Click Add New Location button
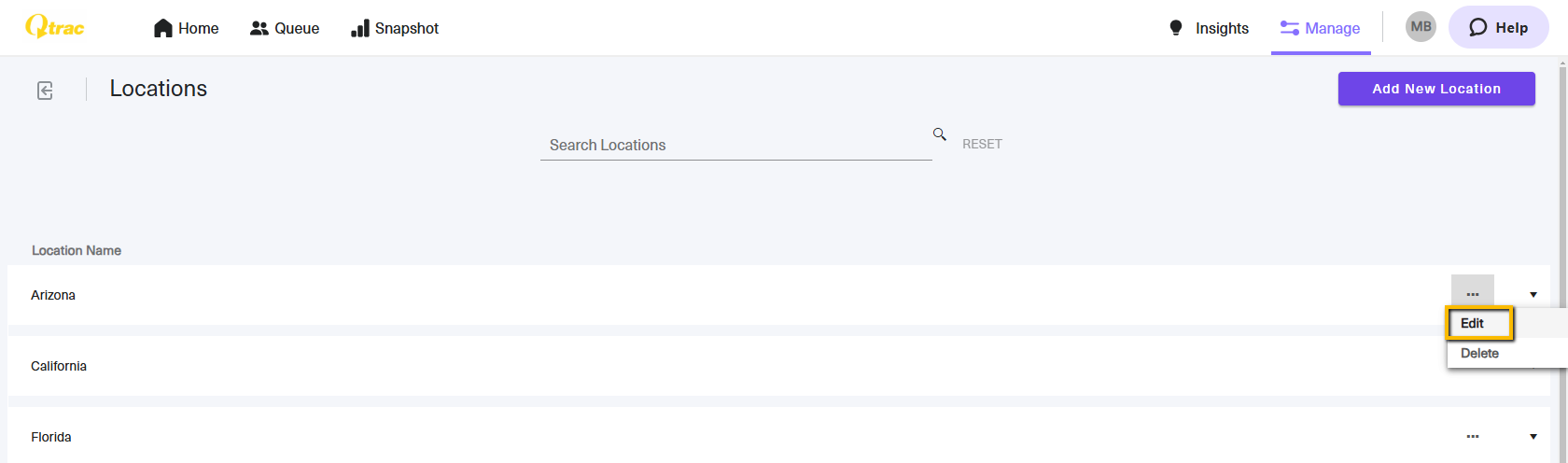 (x=1436, y=89)
